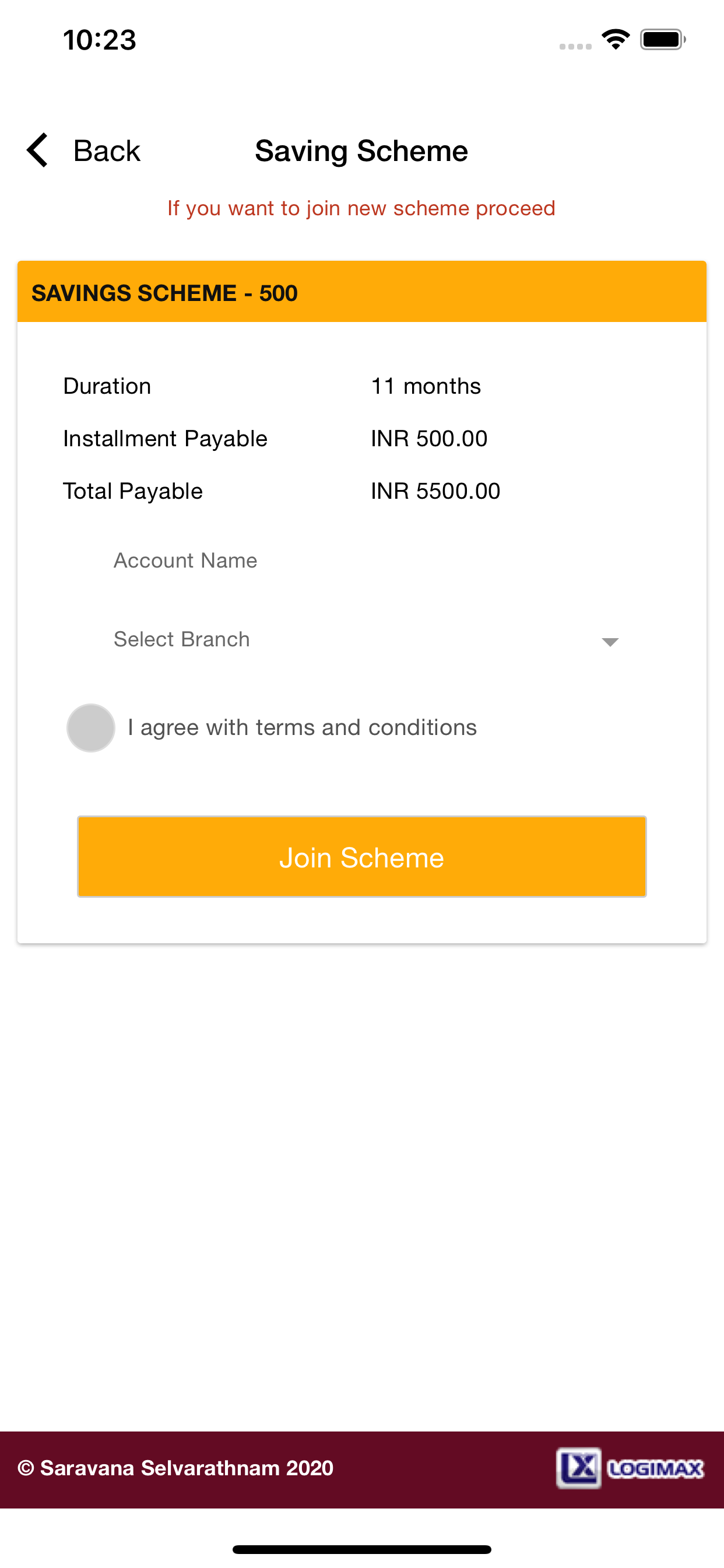Click the 11 months duration value
The height and width of the screenshot is (1568, 724).
tap(426, 386)
